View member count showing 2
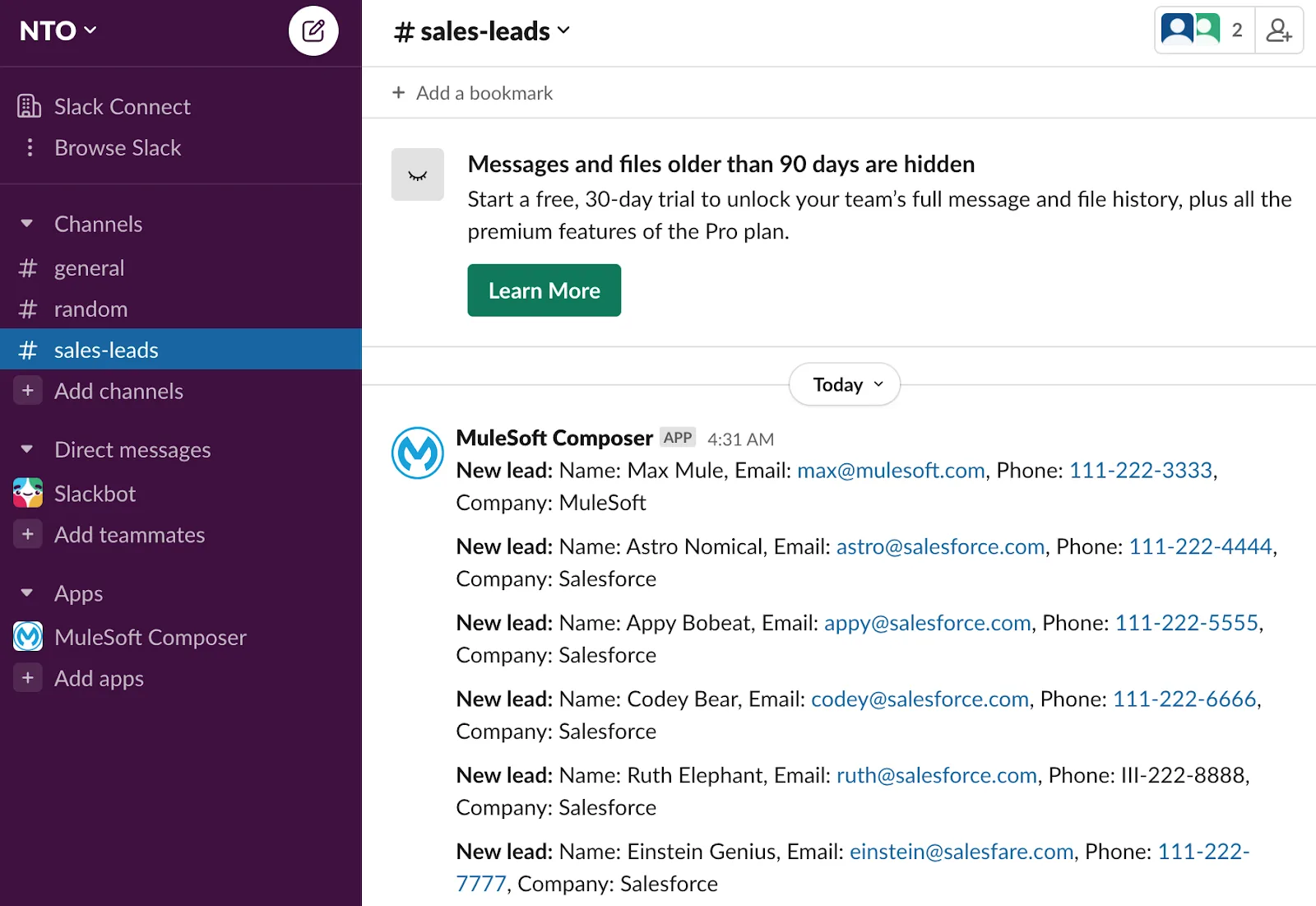1316x906 pixels. tap(1237, 30)
